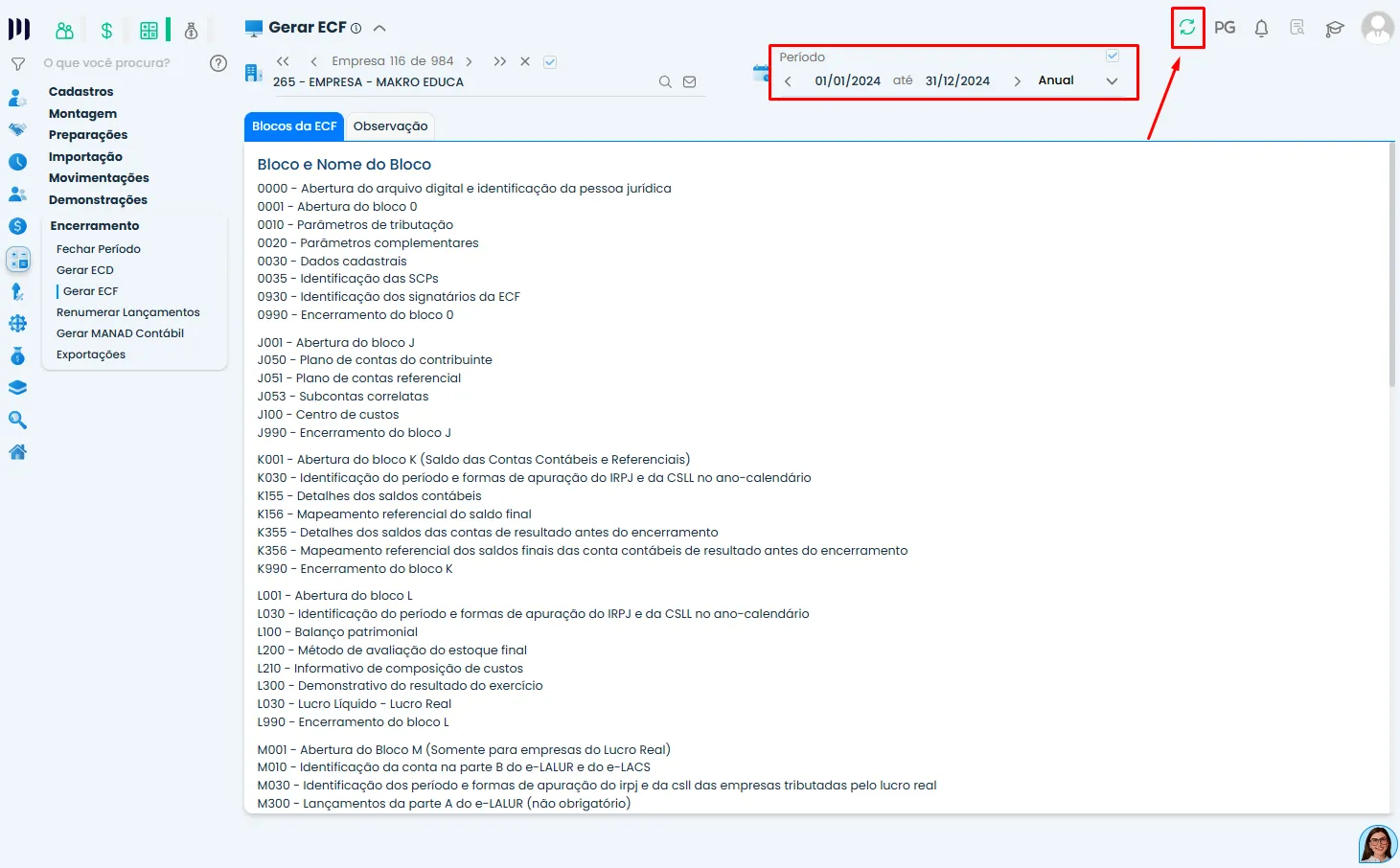1400x868 pixels.
Task: Switch to the Observação tab
Action: [x=390, y=126]
